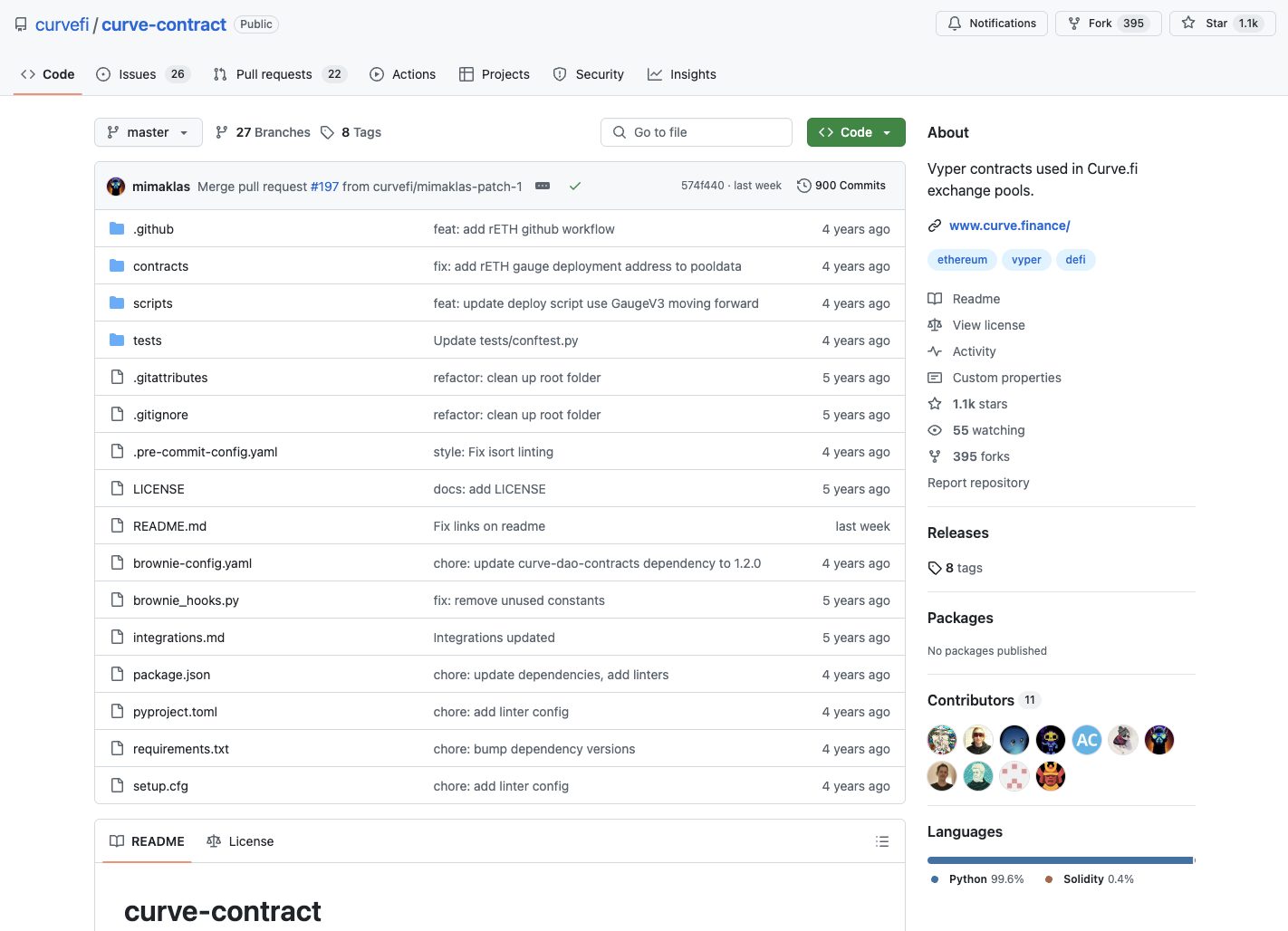The width and height of the screenshot is (1288, 931).
Task: View the 900 Commits history
Action: (x=841, y=186)
